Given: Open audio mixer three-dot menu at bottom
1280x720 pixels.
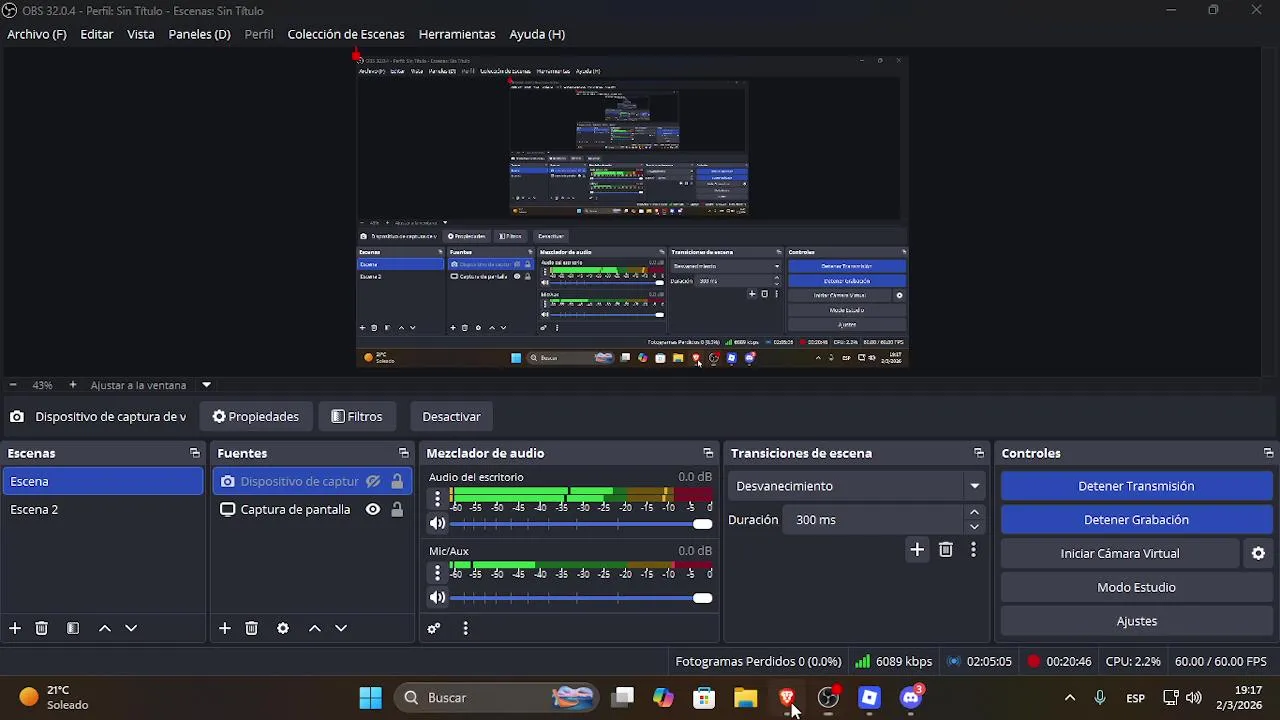Looking at the screenshot, I should pyautogui.click(x=465, y=628).
